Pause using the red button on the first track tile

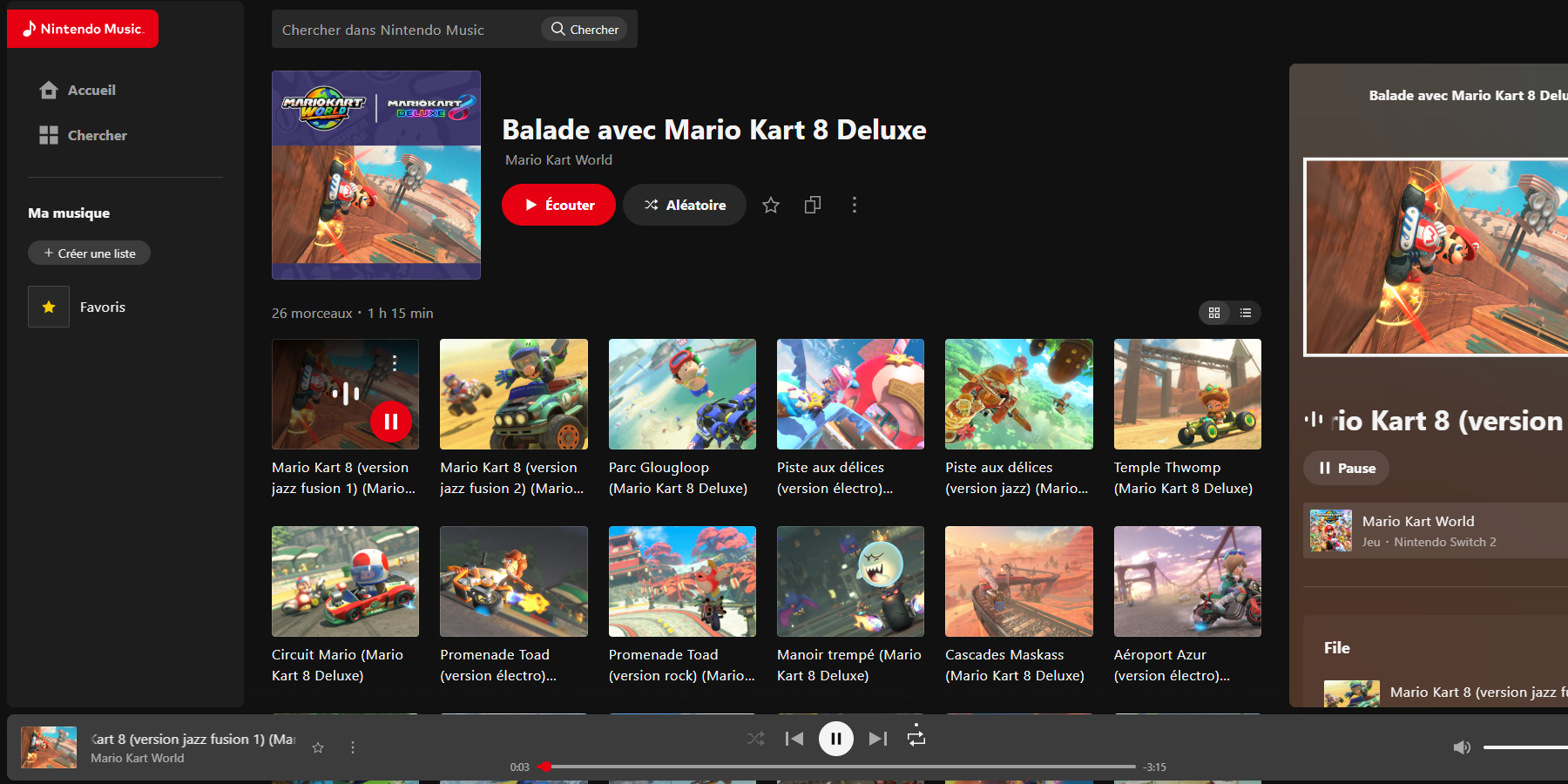tap(391, 422)
